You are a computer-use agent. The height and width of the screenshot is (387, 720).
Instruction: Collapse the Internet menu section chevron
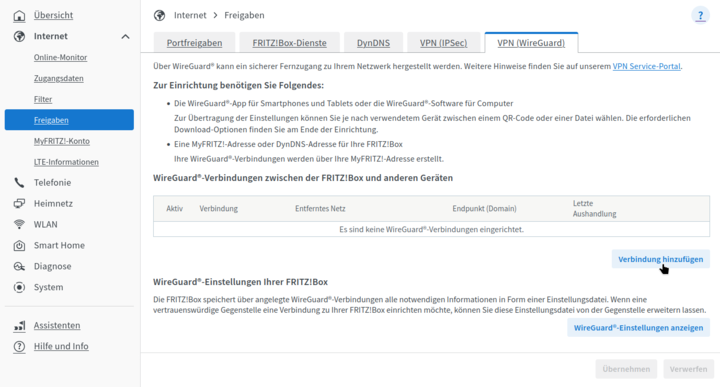pos(125,37)
